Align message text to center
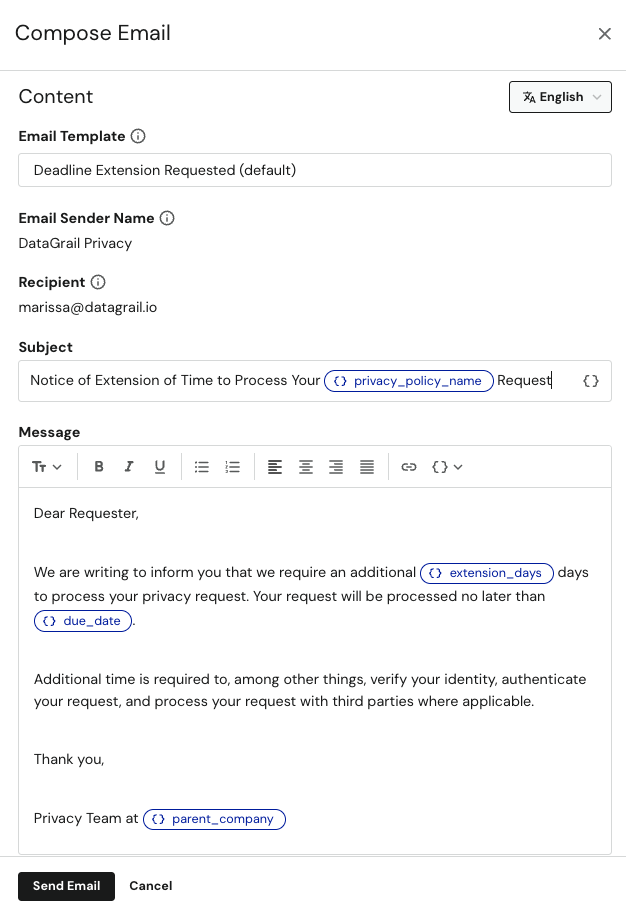Image resolution: width=626 pixels, height=904 pixels. [x=305, y=466]
